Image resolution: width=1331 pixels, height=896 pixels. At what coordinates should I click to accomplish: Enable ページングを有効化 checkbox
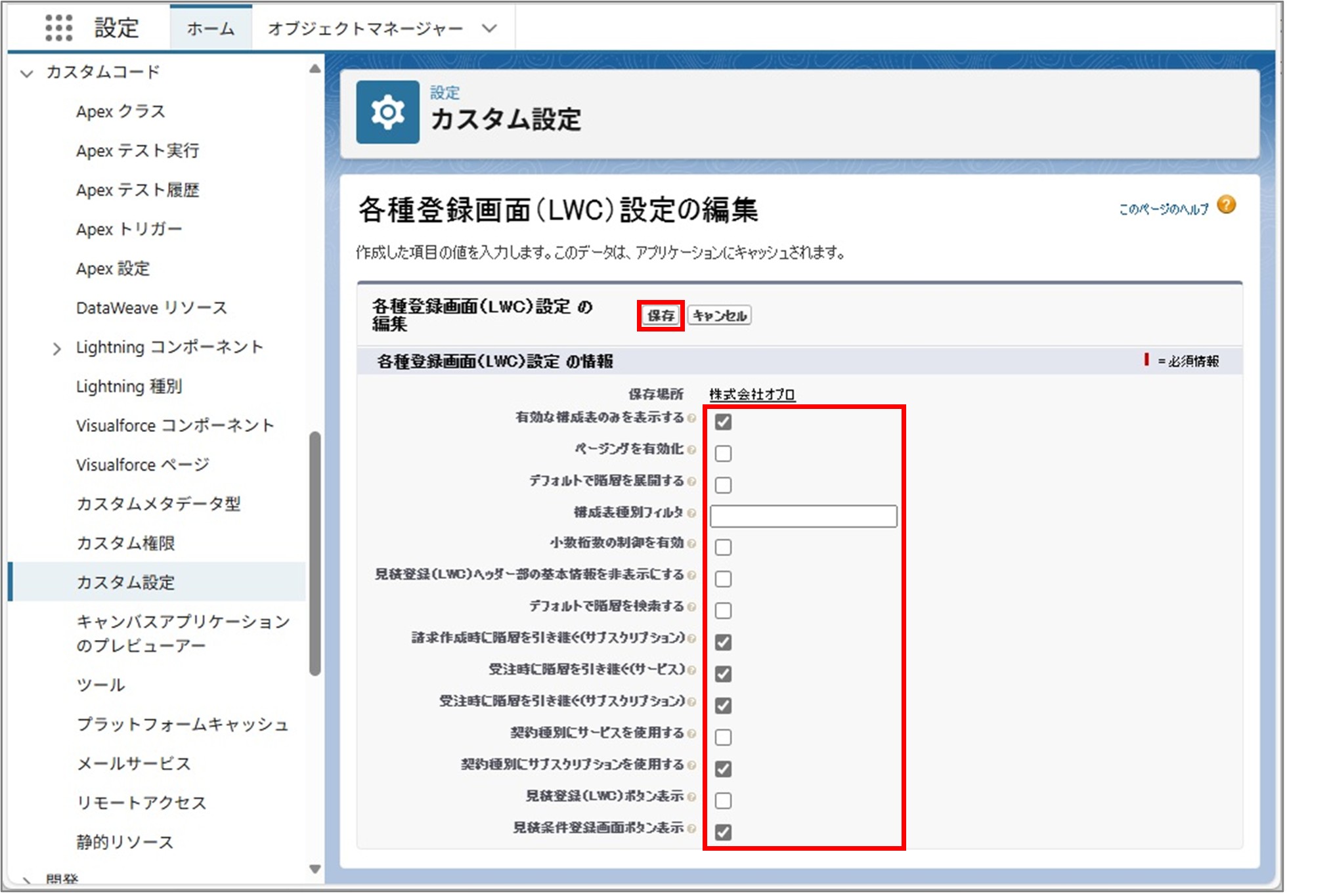[x=723, y=453]
